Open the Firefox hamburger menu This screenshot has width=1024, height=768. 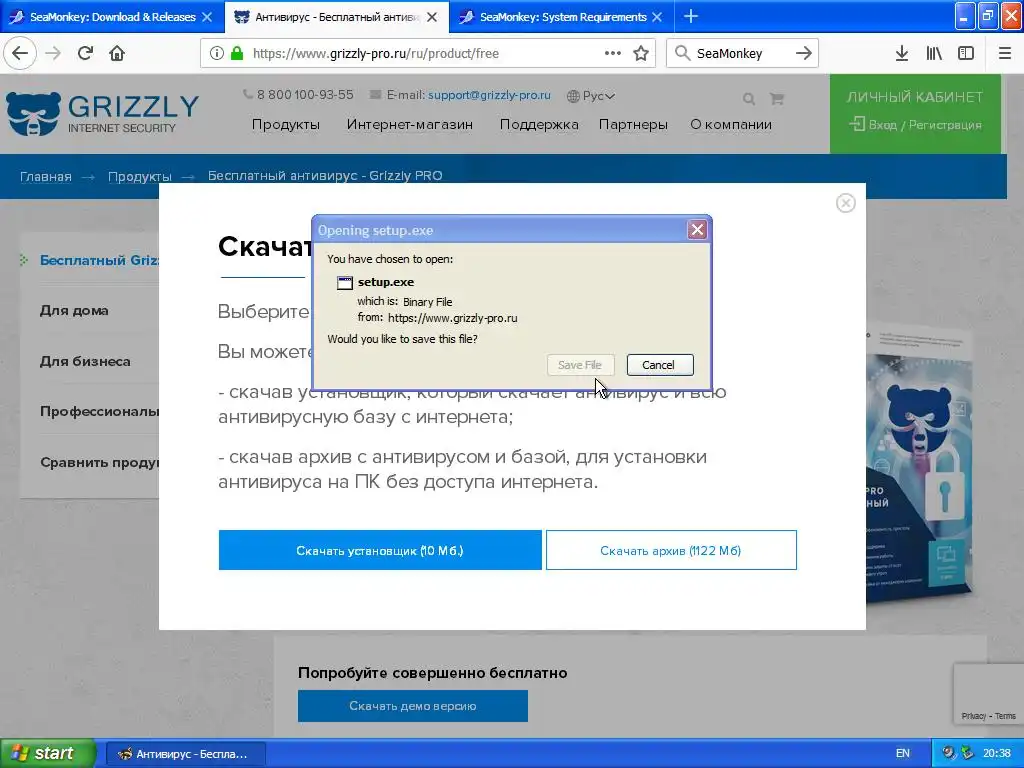coord(1004,53)
